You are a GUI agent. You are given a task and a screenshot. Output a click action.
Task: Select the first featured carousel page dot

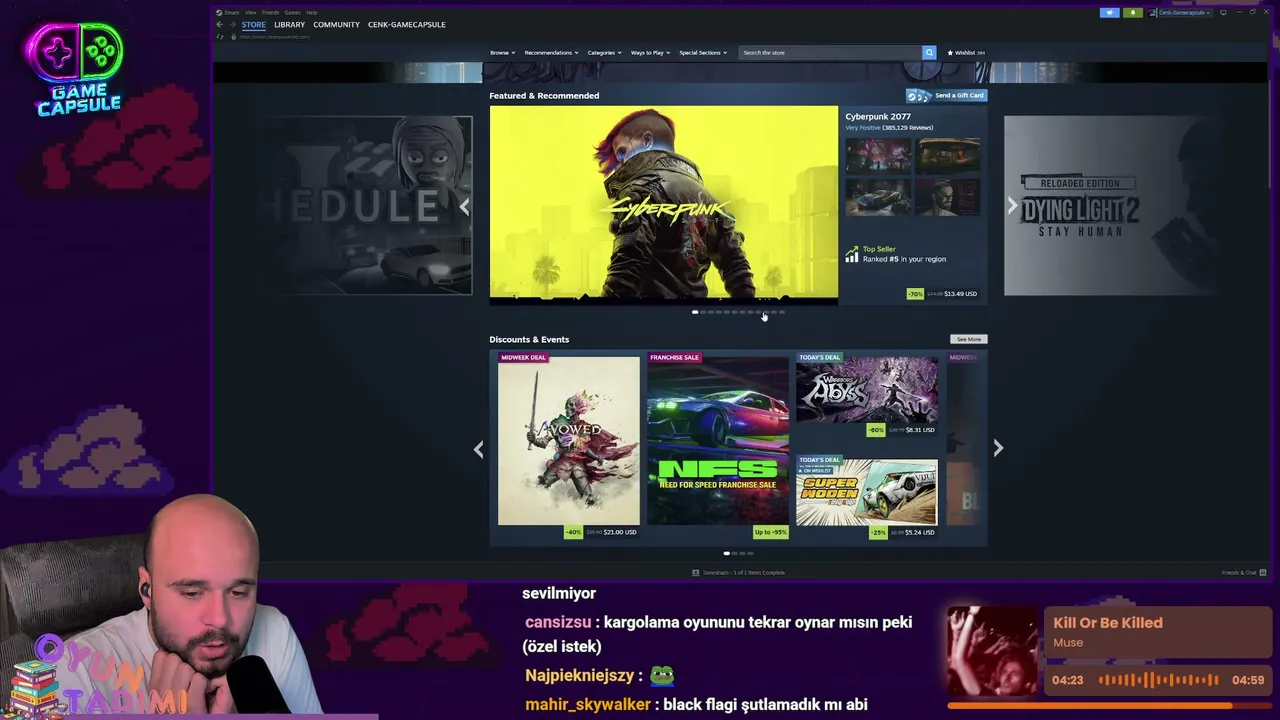point(695,312)
